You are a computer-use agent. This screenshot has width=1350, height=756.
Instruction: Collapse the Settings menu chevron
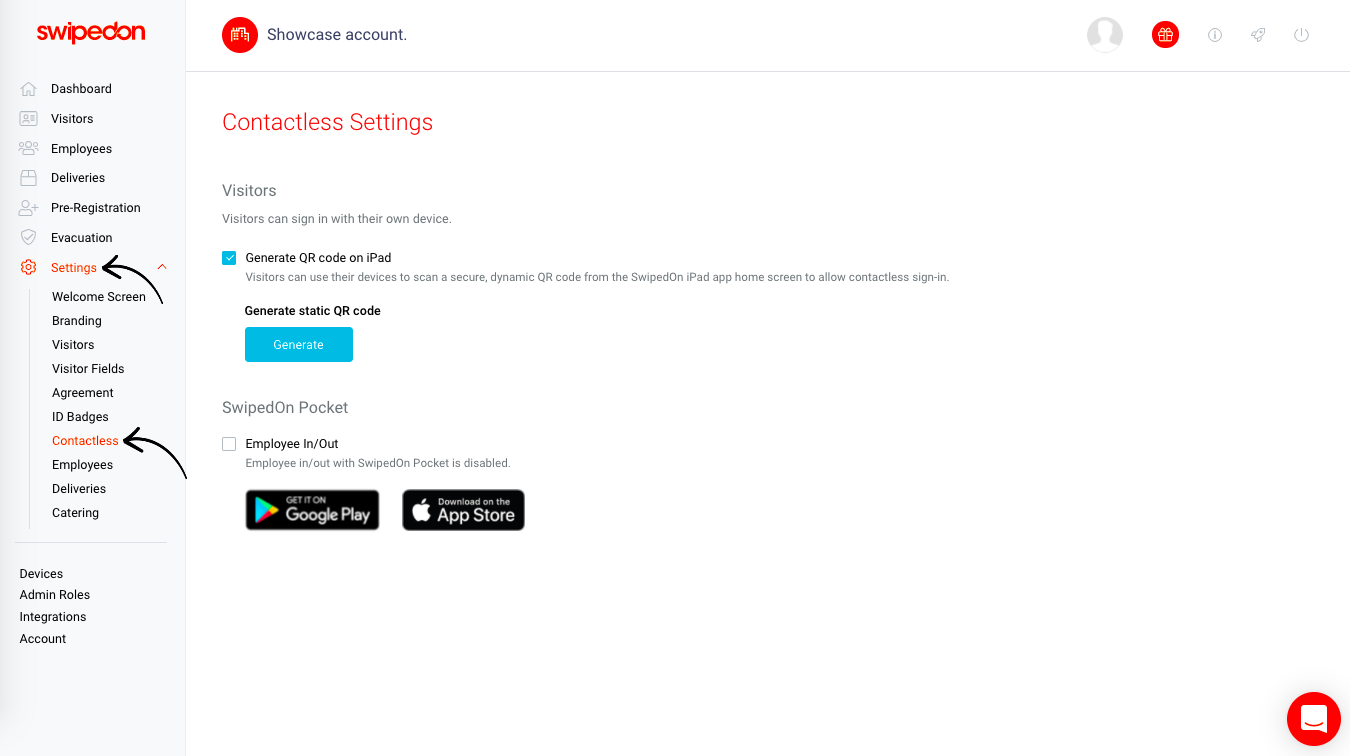click(162, 267)
